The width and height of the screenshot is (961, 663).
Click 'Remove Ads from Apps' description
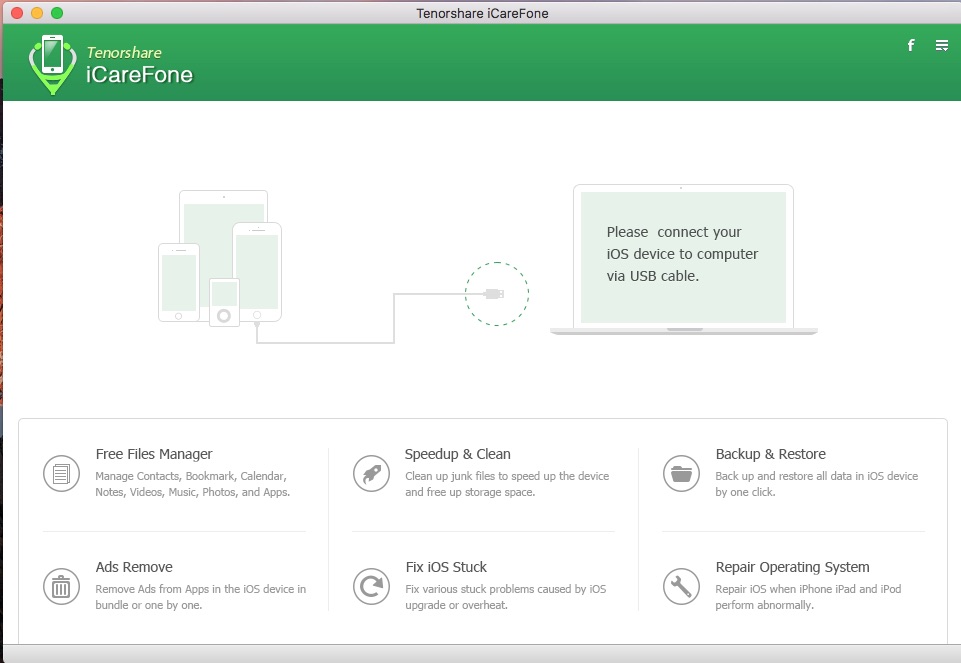tap(200, 597)
